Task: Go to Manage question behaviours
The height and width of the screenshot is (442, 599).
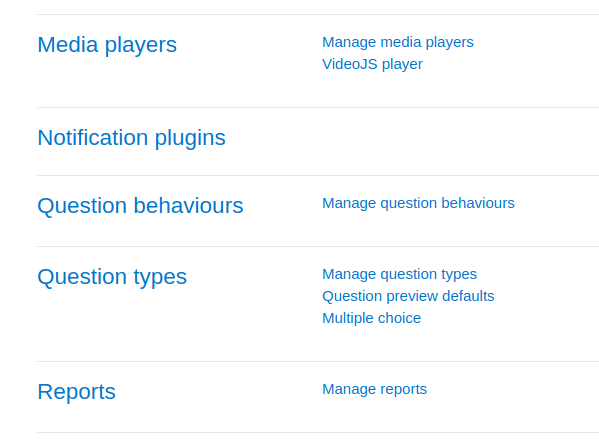Action: pos(418,203)
